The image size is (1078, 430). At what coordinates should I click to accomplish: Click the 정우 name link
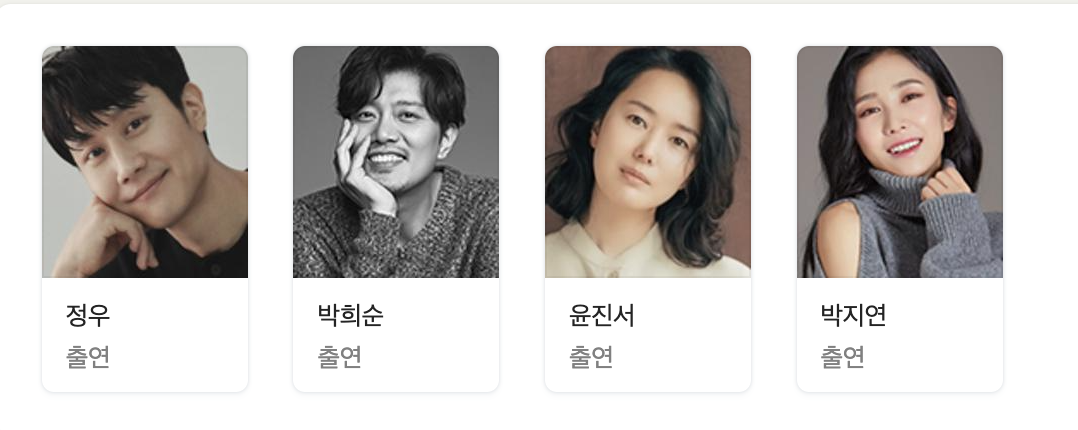tap(88, 315)
